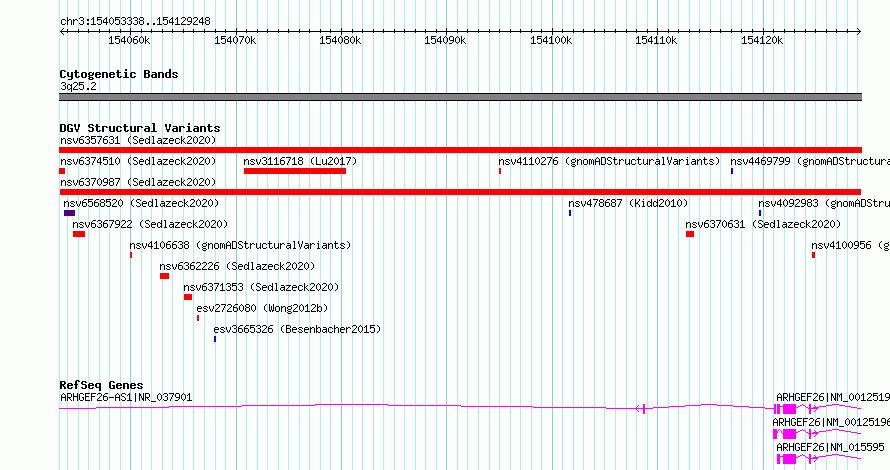Image resolution: width=890 pixels, height=470 pixels.
Task: Click the ARHGEF26|NM_015595 transcript label
Action: (830, 447)
